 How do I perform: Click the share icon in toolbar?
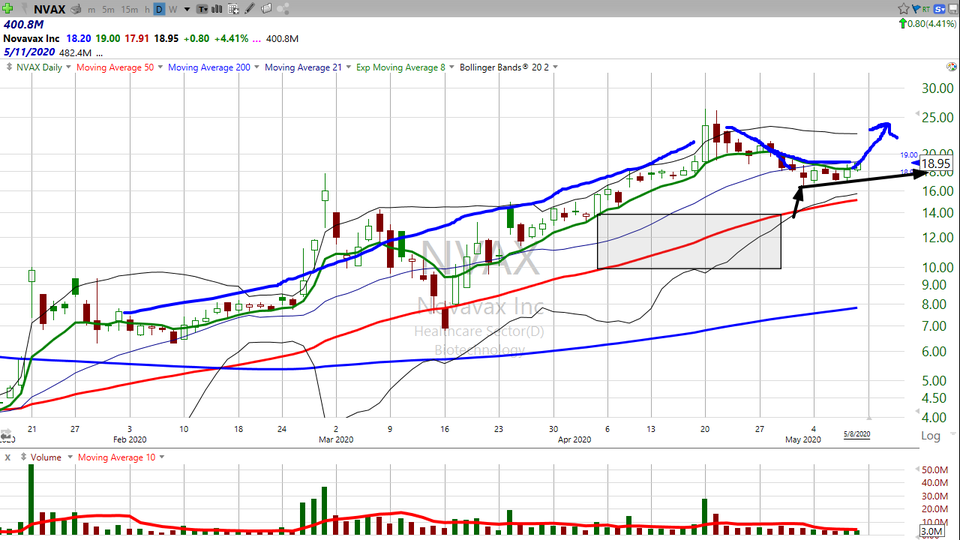(x=283, y=9)
